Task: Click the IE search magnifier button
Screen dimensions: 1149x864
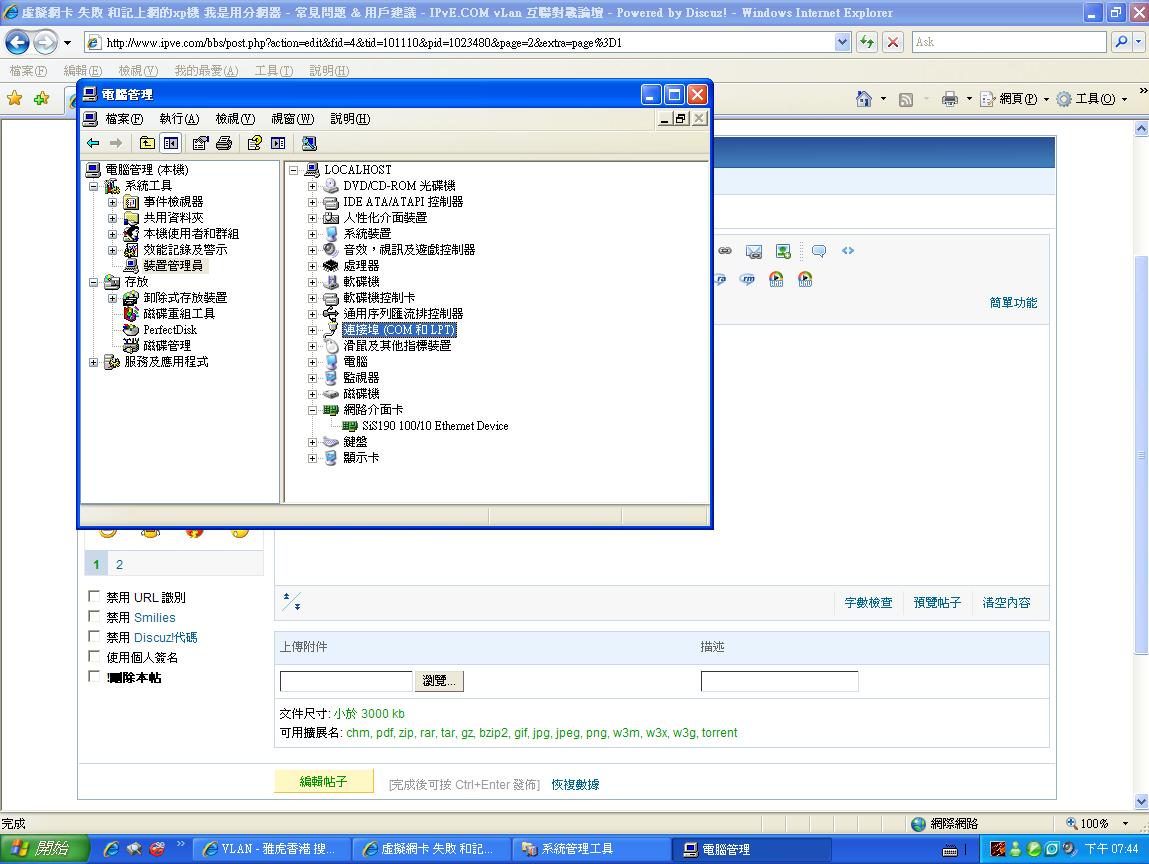Action: 1121,42
